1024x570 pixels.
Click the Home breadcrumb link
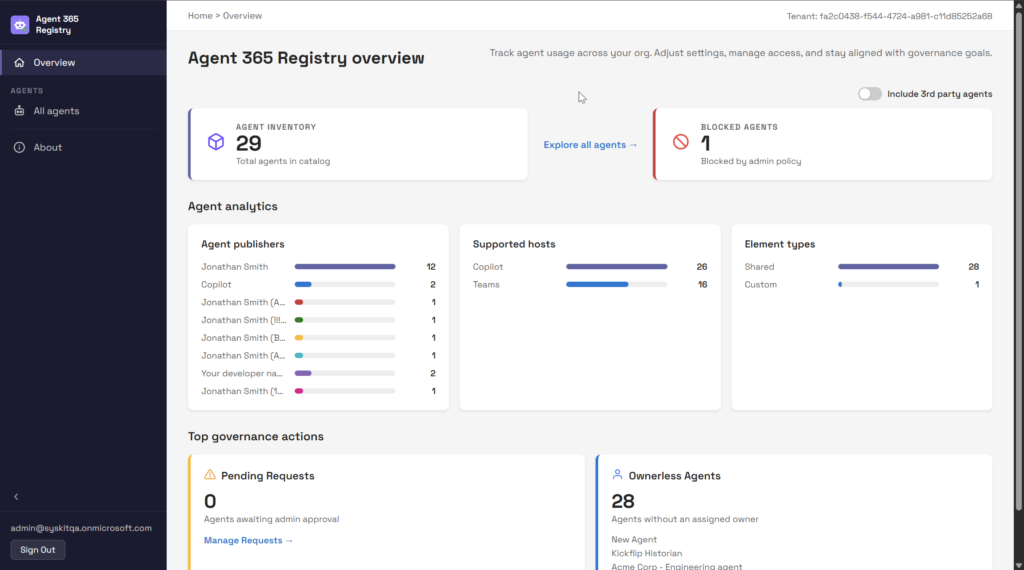pos(200,16)
